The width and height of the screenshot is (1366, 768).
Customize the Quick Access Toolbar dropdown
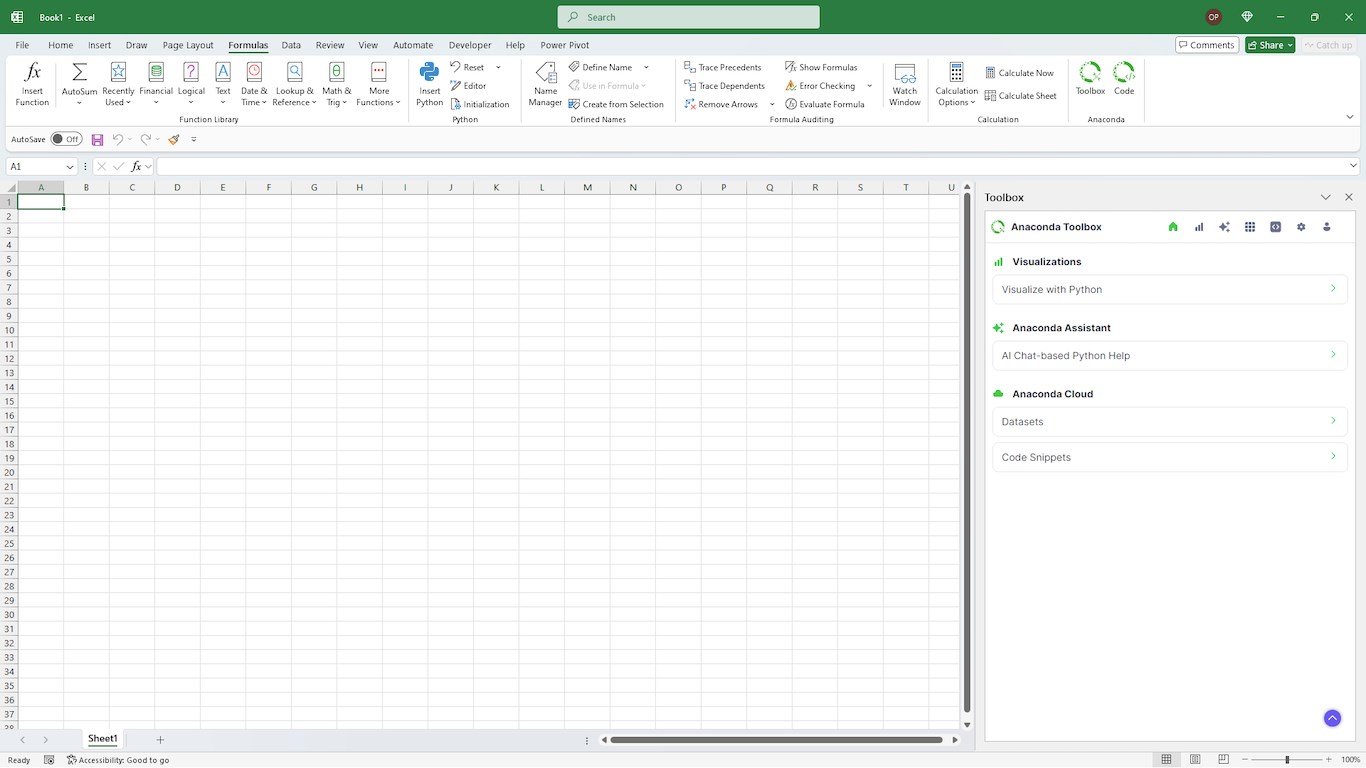coord(194,140)
